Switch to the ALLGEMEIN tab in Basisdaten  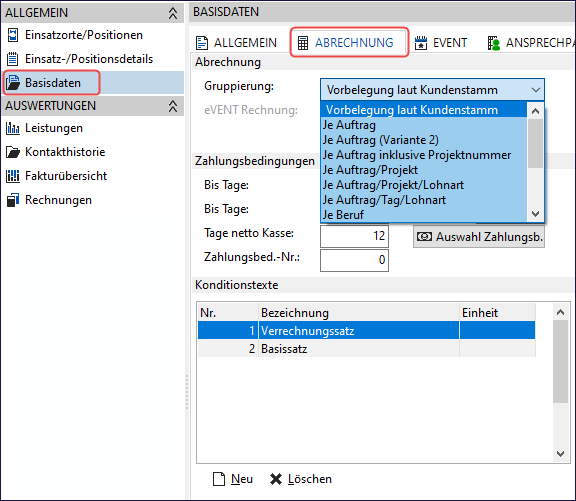236,43
